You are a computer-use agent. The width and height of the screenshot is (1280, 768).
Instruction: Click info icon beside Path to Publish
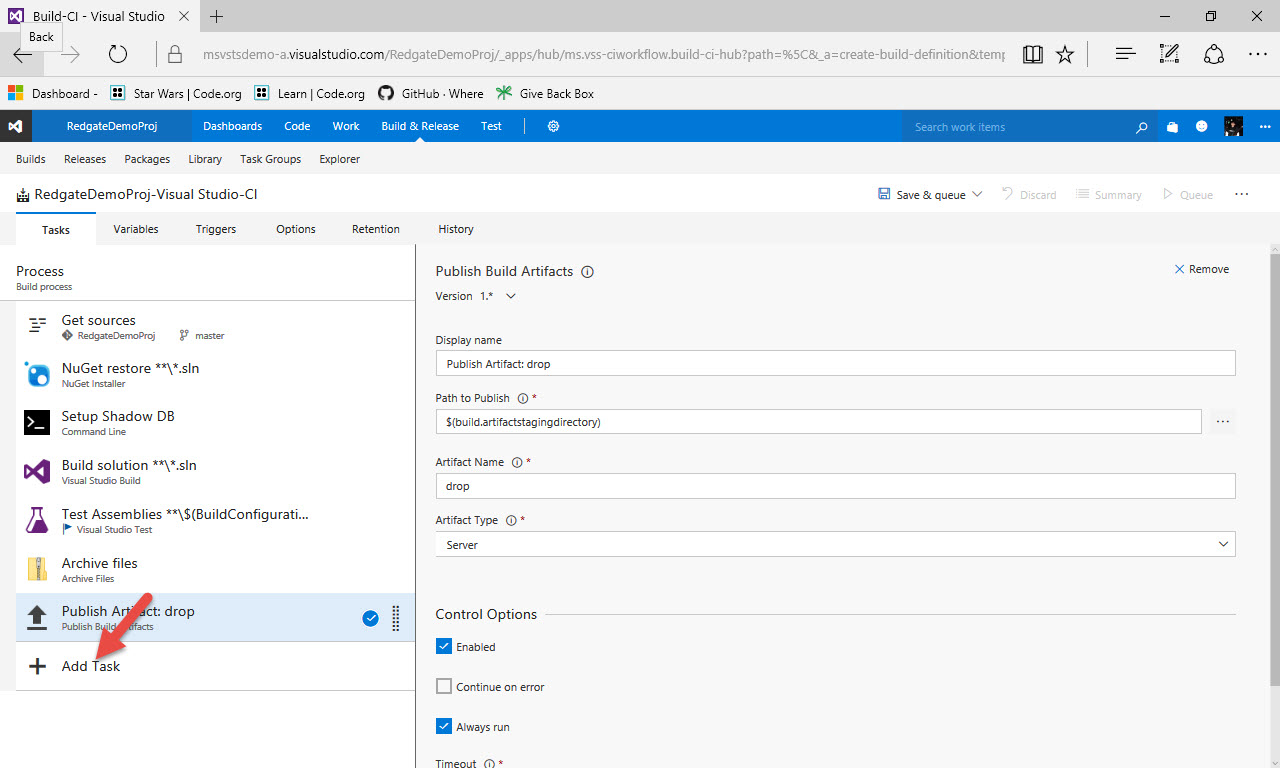pyautogui.click(x=523, y=398)
